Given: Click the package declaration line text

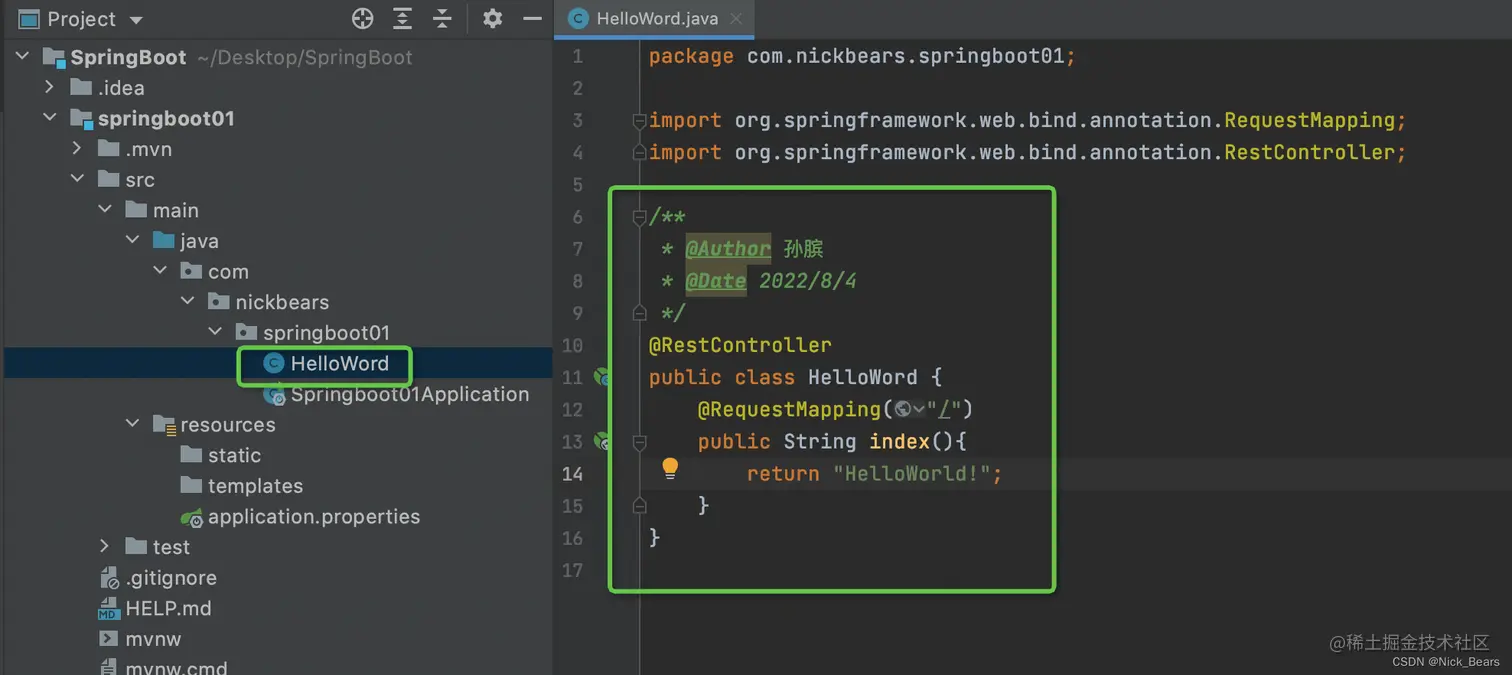Looking at the screenshot, I should coord(862,57).
